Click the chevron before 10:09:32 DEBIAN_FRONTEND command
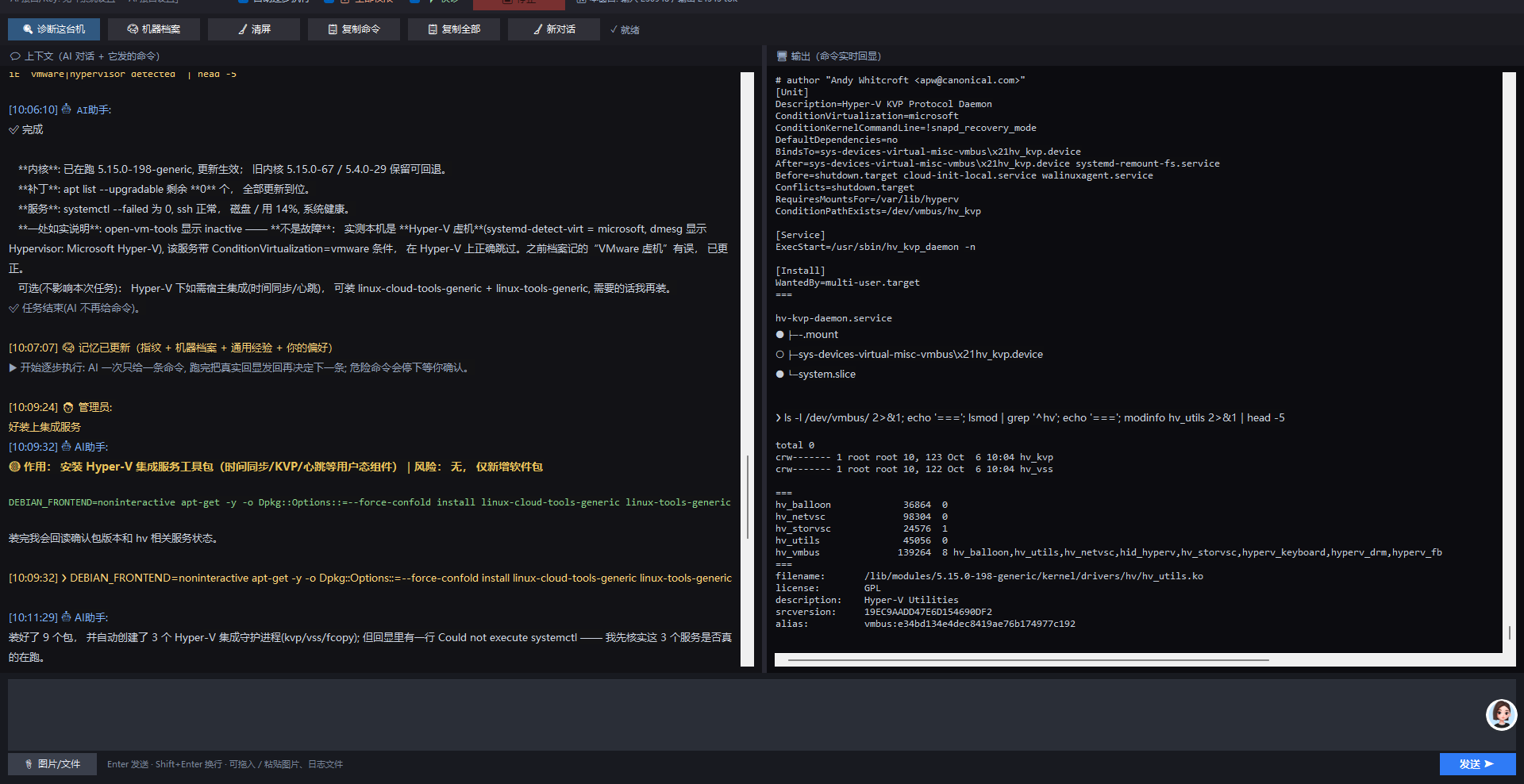Viewport: 1524px width, 784px height. pyautogui.click(x=63, y=578)
